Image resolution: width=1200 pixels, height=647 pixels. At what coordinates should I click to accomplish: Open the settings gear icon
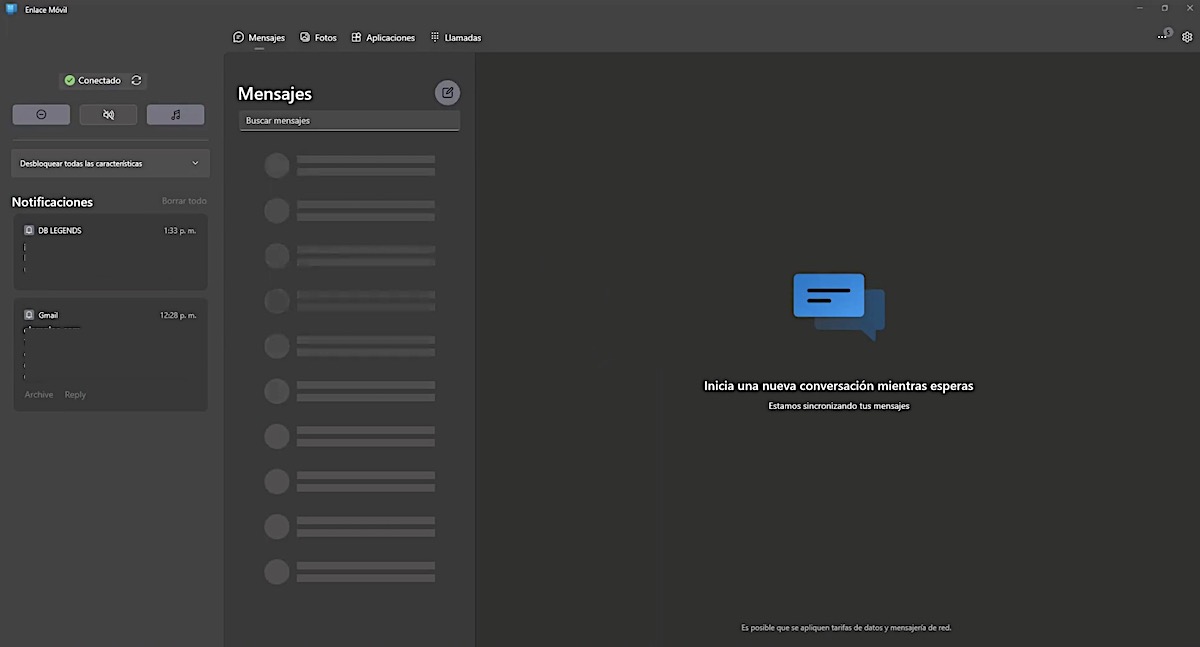pos(1187,37)
